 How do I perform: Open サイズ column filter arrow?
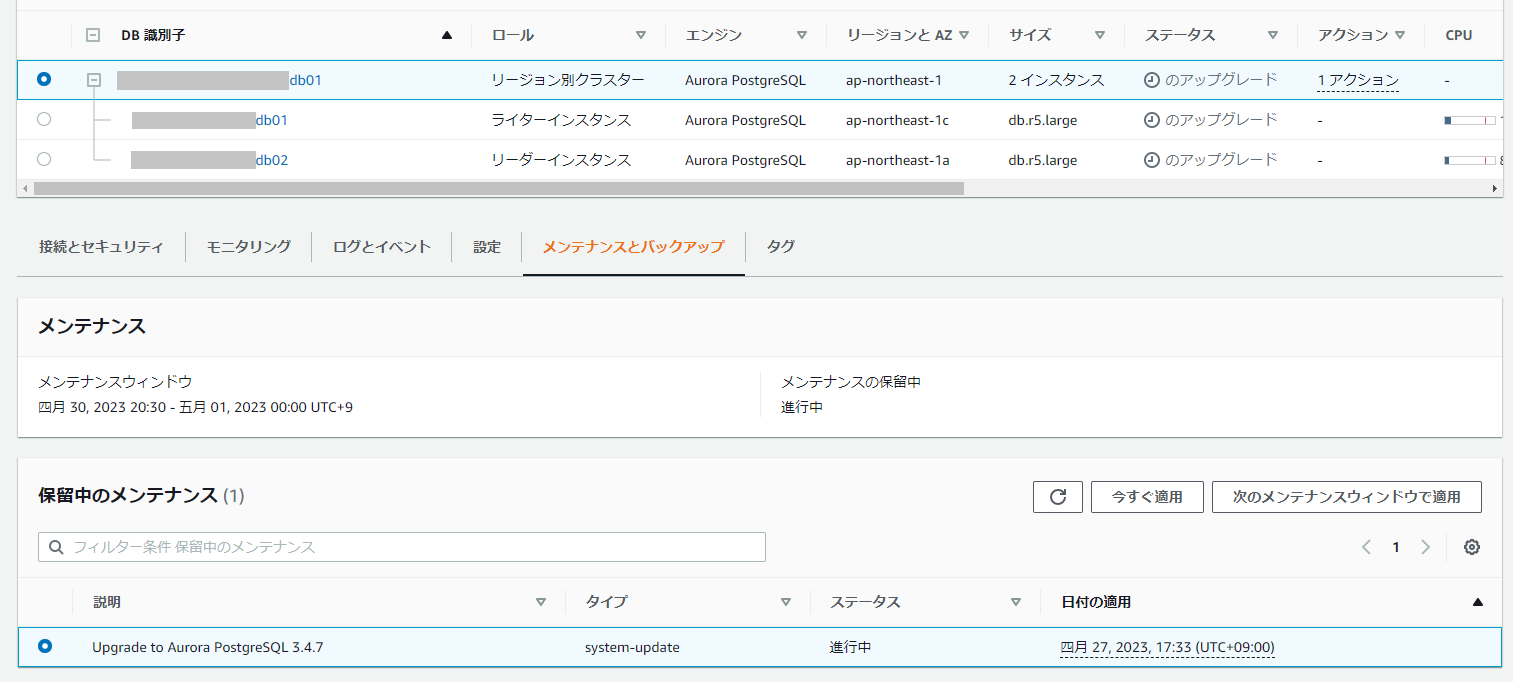click(1100, 35)
